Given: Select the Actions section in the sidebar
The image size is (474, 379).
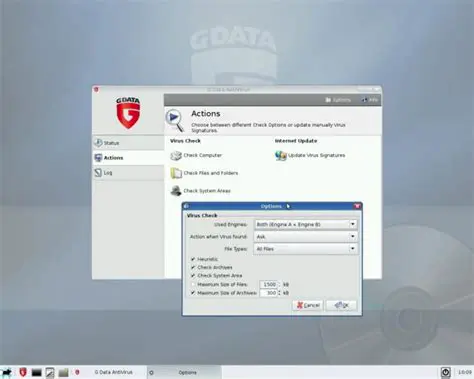Looking at the screenshot, I should [x=128, y=158].
